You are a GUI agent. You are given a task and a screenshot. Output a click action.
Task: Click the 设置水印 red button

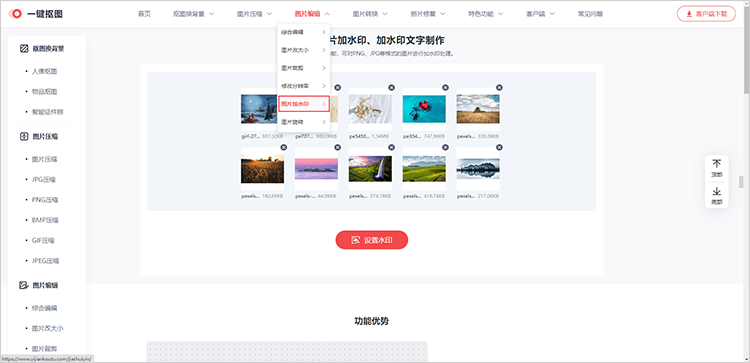click(372, 240)
